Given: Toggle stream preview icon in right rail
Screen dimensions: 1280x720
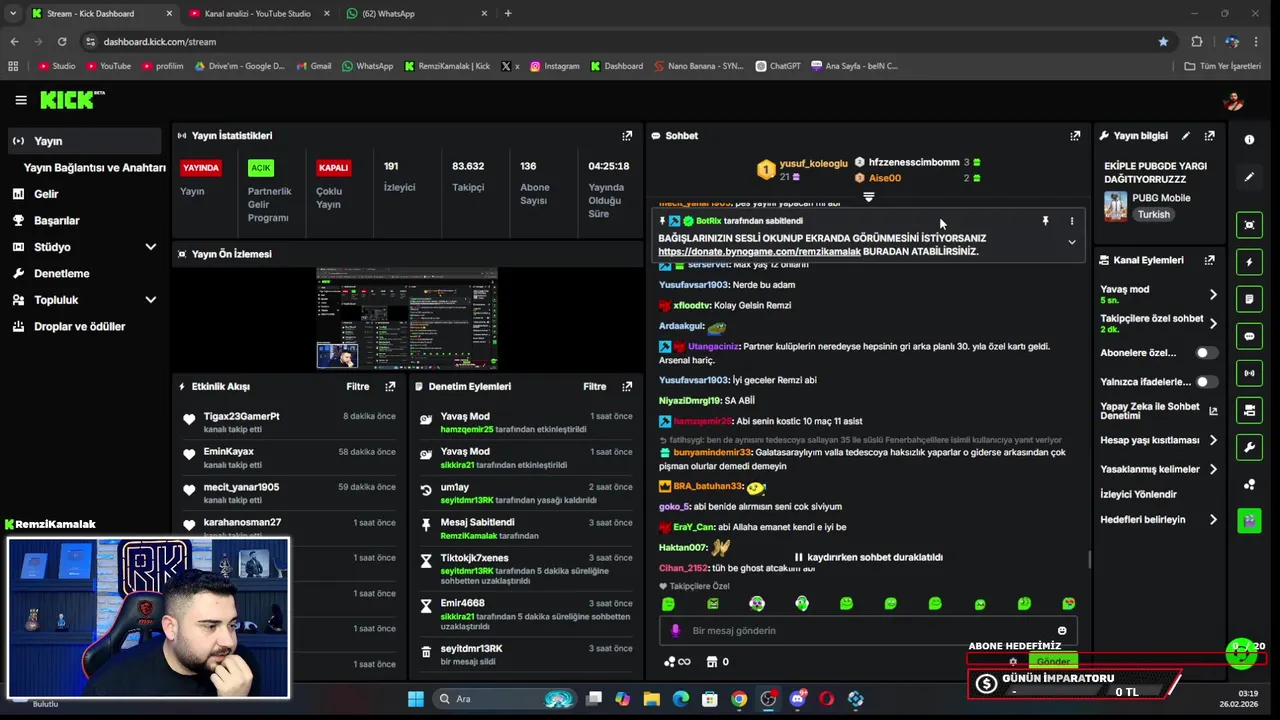Looking at the screenshot, I should coord(1249,225).
